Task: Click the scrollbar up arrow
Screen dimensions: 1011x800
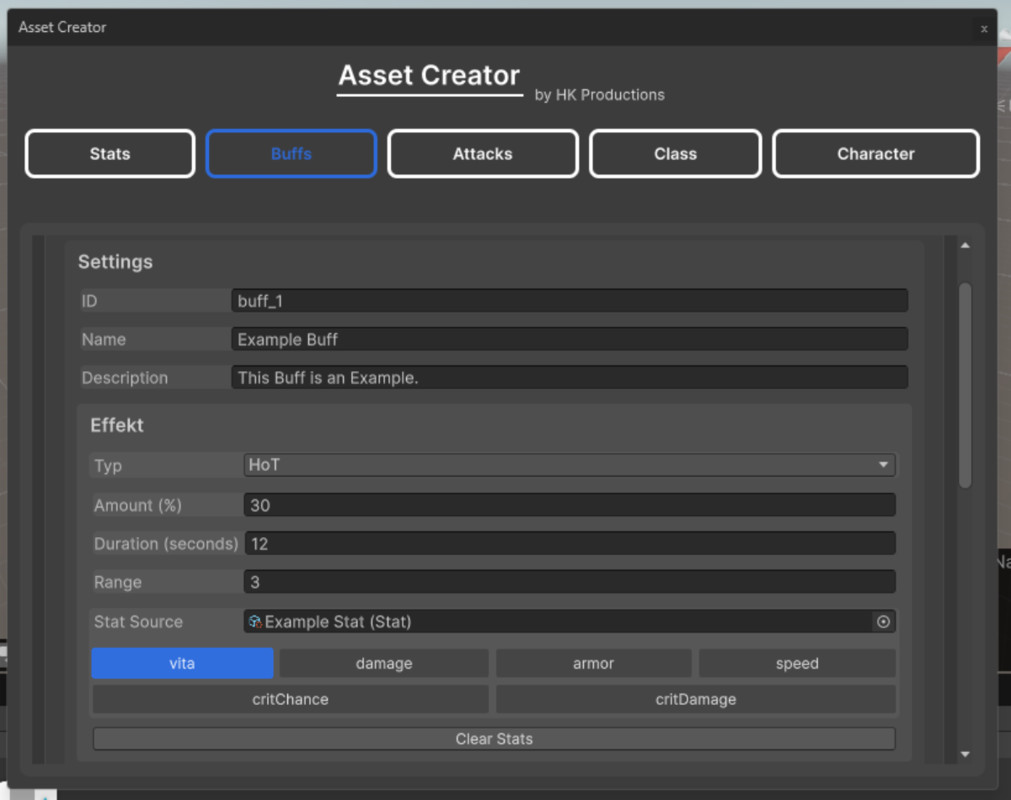Action: point(963,243)
